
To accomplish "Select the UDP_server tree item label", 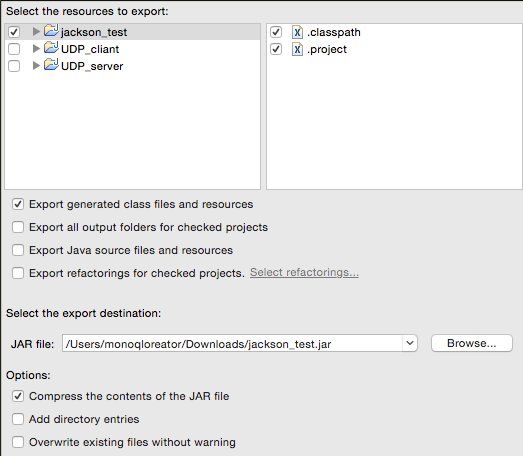I will click(x=92, y=66).
